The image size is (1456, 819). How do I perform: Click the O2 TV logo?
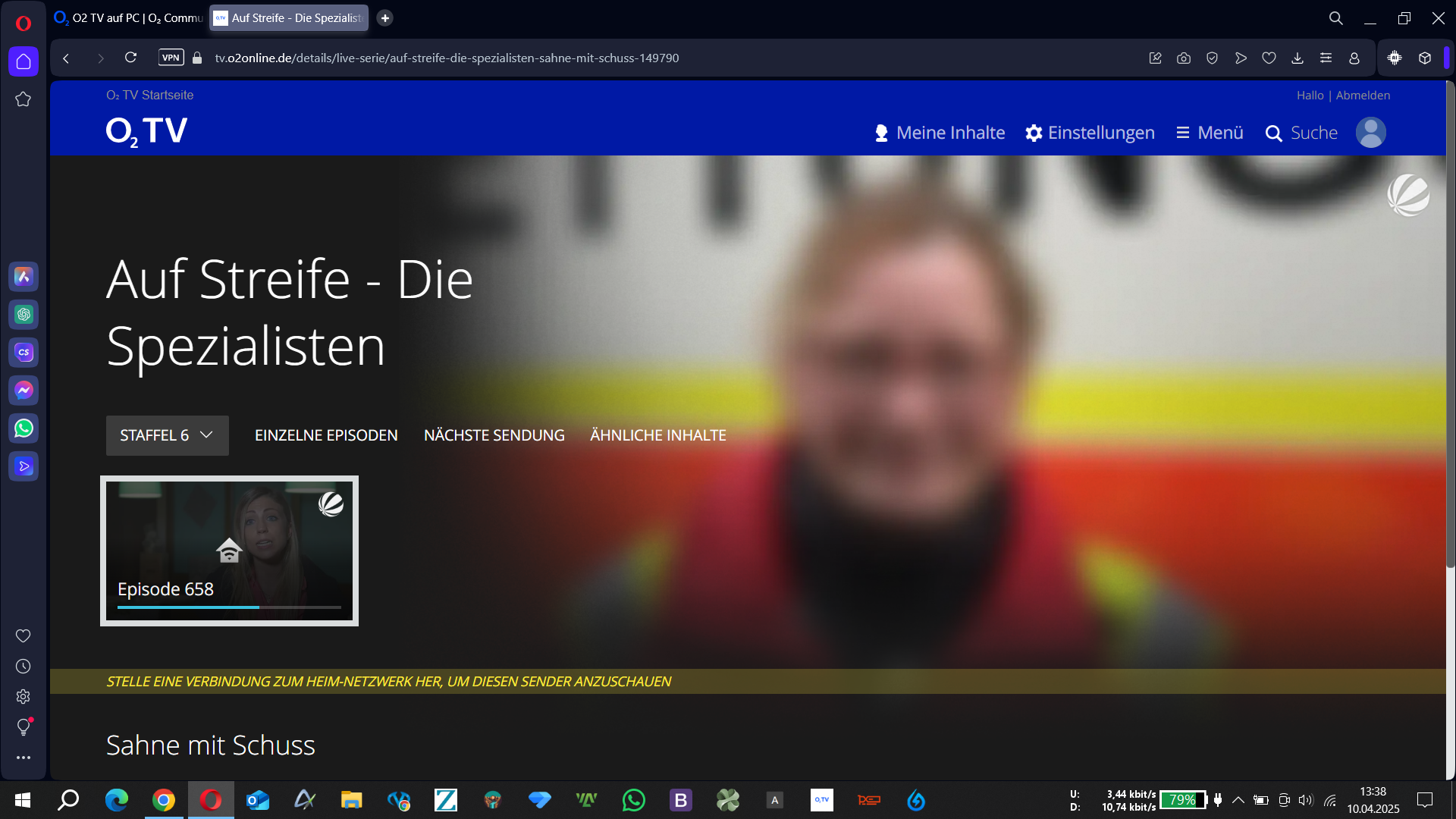pos(146,131)
